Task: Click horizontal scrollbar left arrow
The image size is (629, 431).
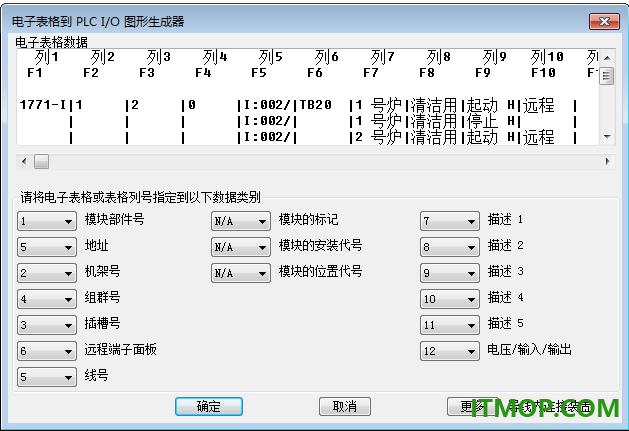Action: (24, 161)
